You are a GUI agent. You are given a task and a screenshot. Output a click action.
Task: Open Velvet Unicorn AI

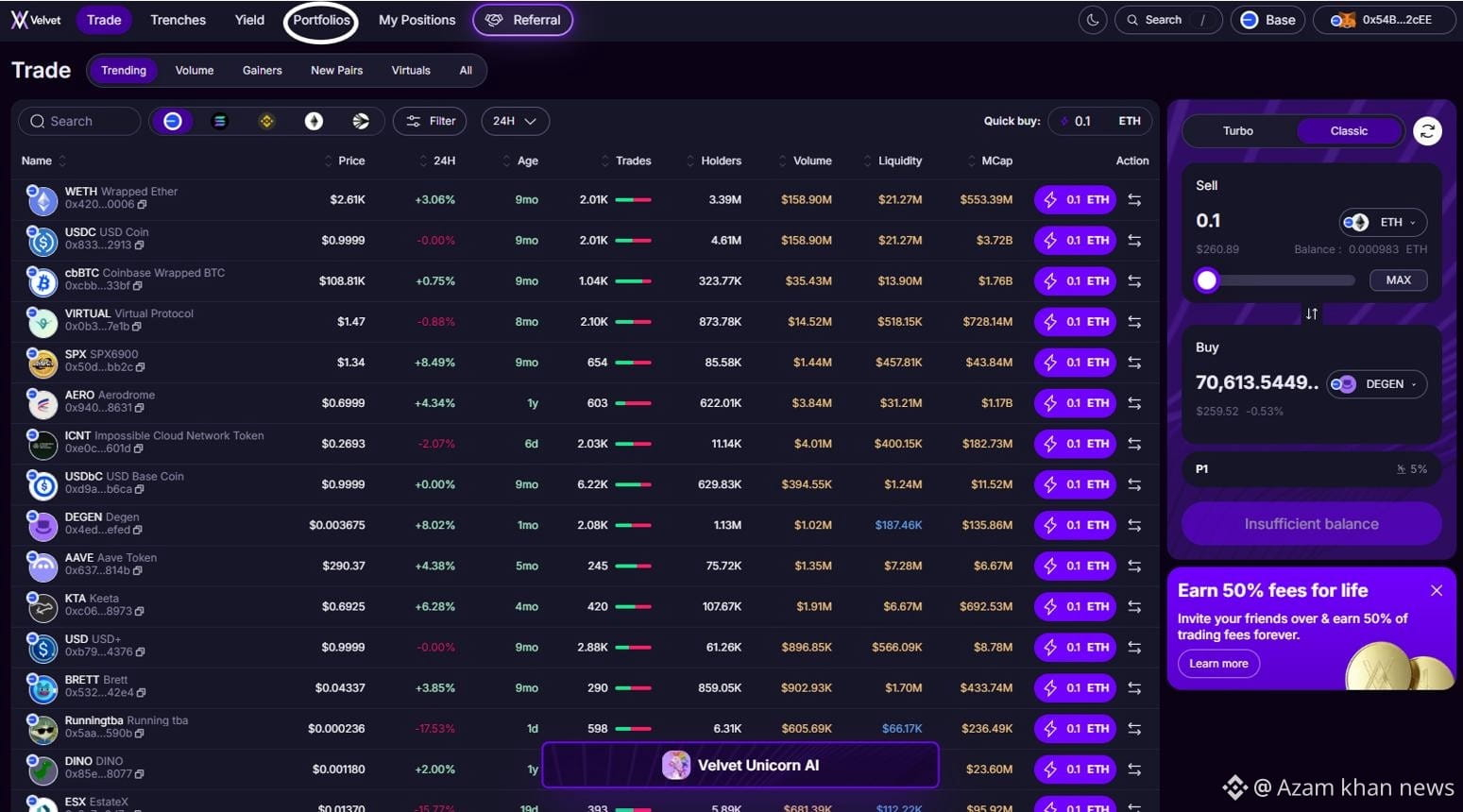pos(740,765)
